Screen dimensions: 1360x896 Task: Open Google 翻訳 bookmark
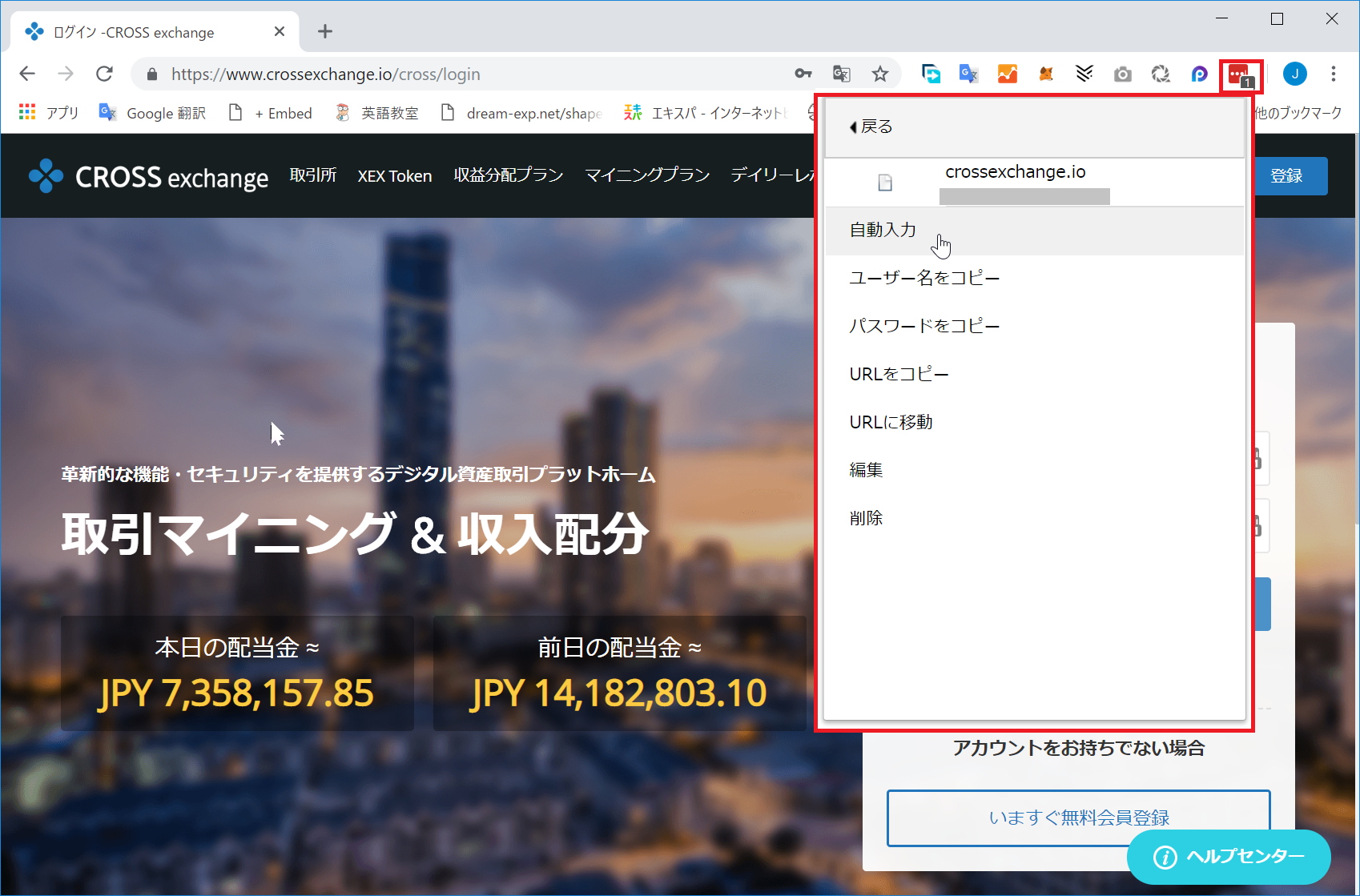tap(152, 113)
